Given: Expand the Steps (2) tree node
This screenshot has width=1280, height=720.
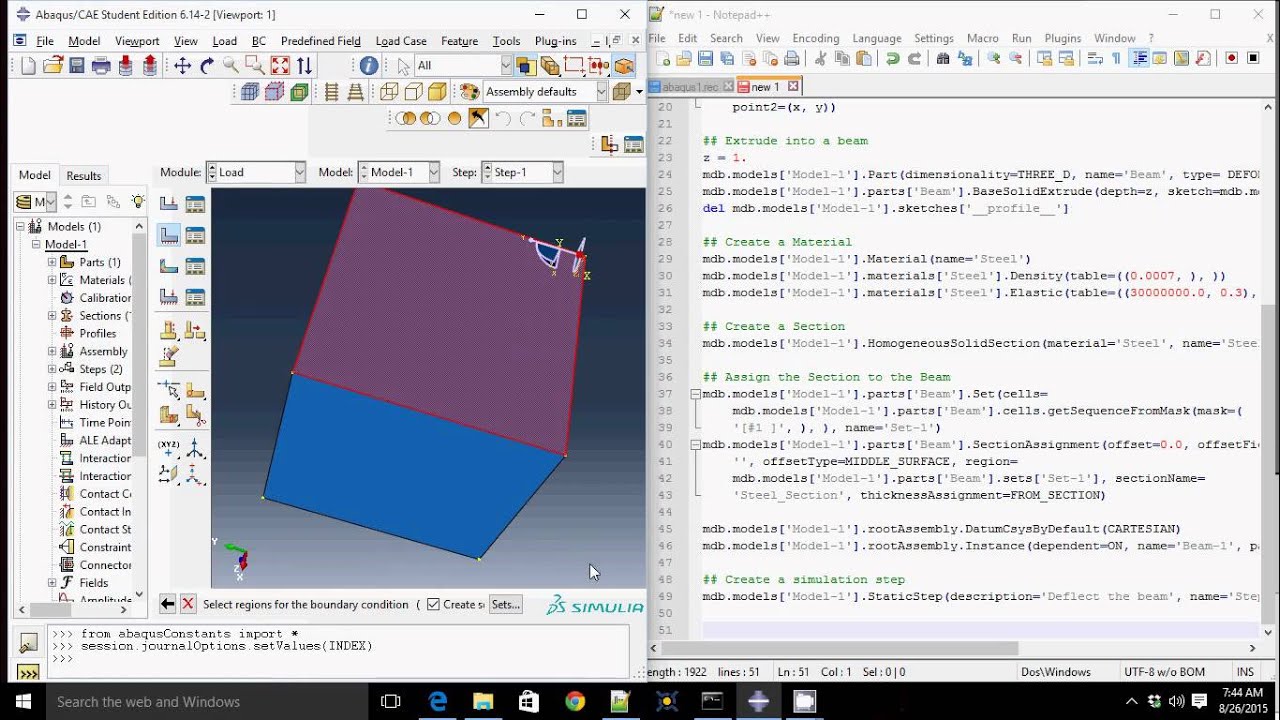Looking at the screenshot, I should [x=52, y=369].
